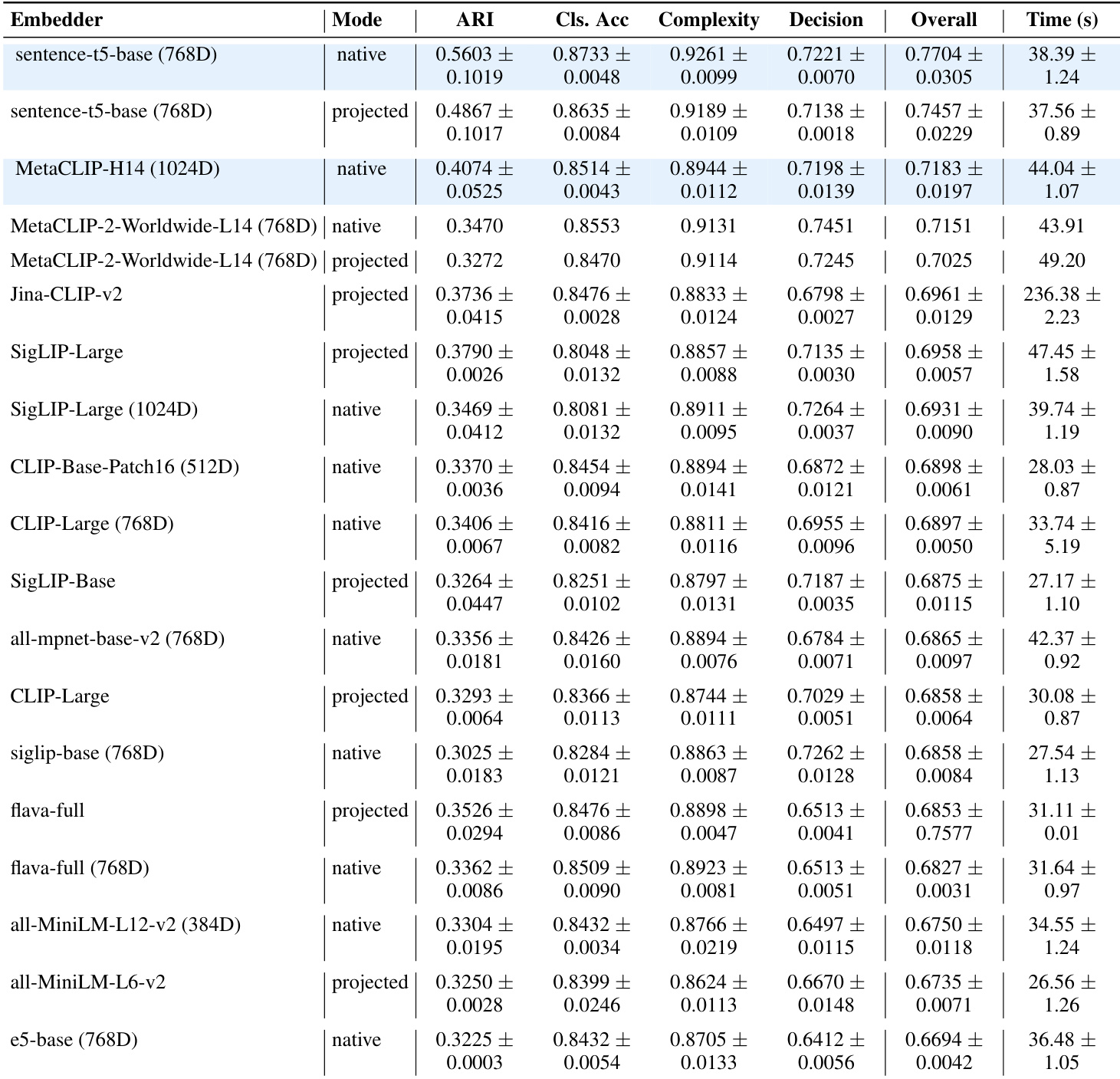Select the e5-base (768D) embedder cell

point(74,1040)
